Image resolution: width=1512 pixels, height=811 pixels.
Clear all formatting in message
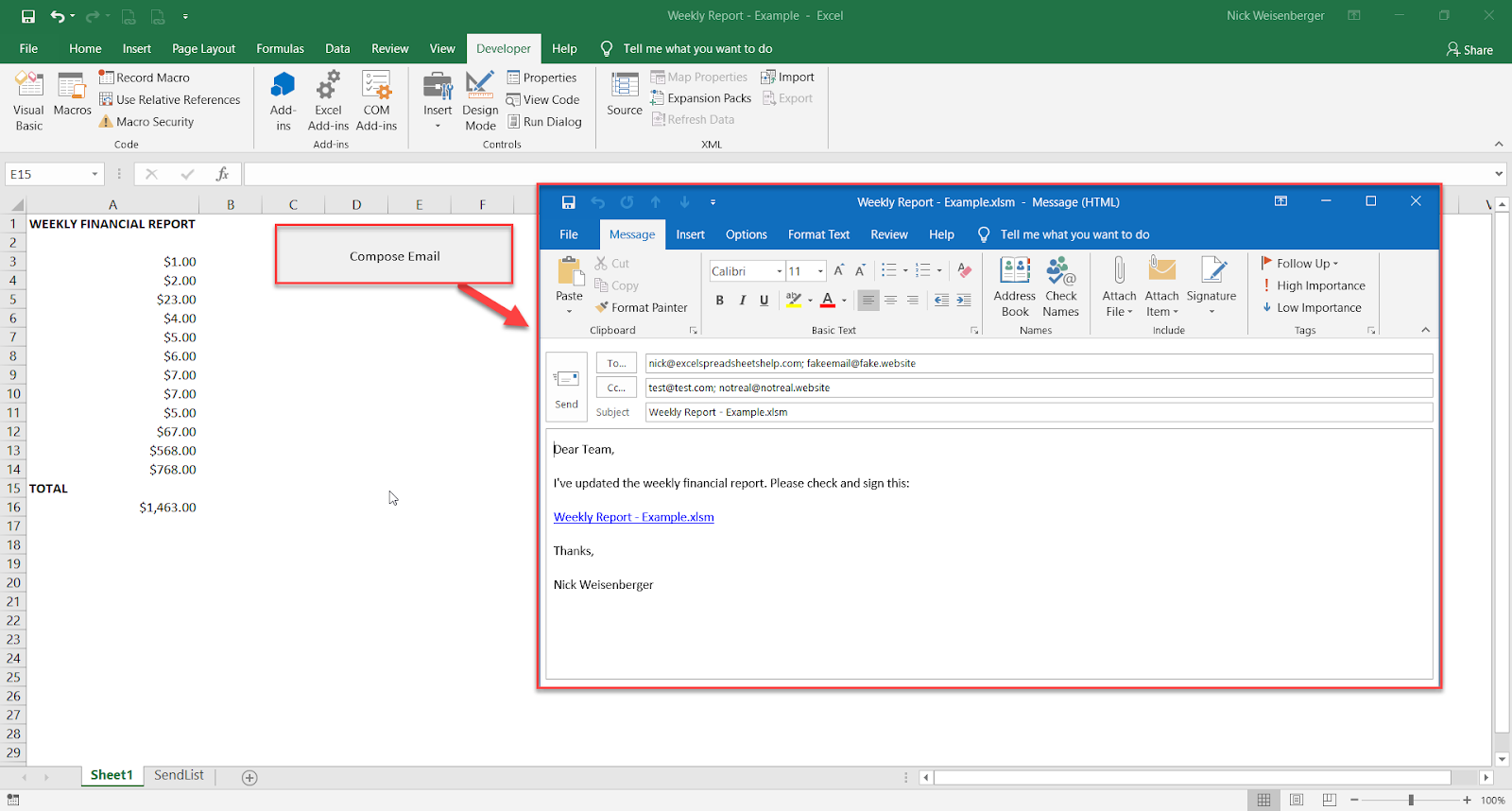(964, 270)
